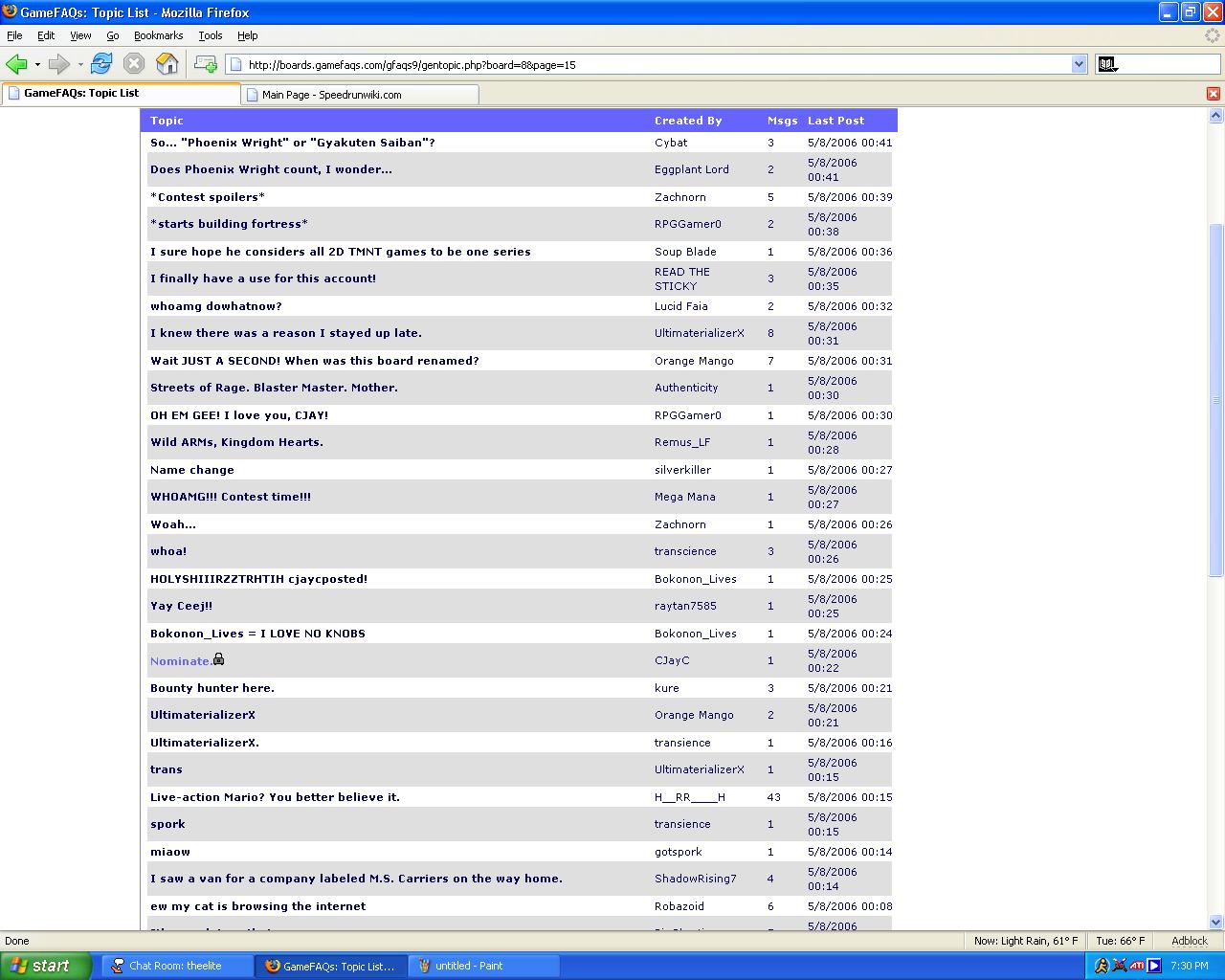Click the page icon in the address bar
Image resolution: width=1225 pixels, height=980 pixels.
tap(235, 65)
